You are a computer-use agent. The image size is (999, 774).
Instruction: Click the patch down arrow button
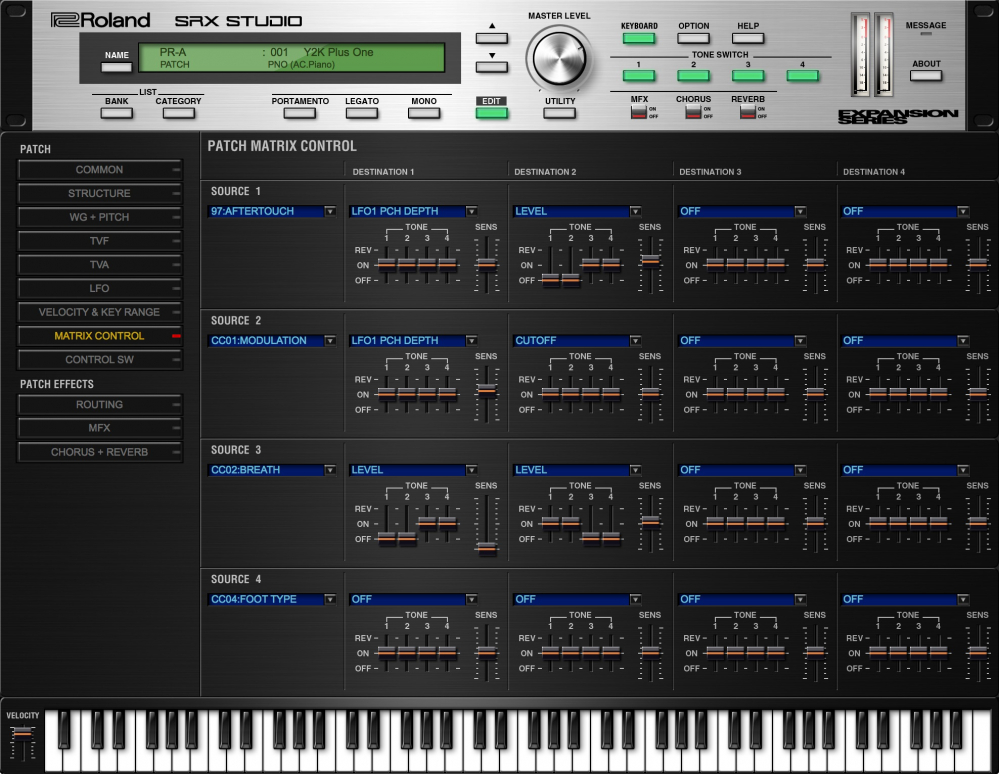(x=491, y=67)
